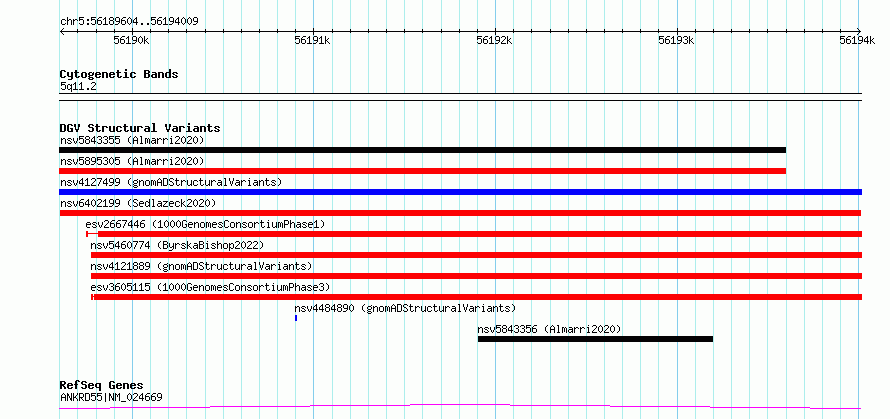Click the ANKRD55|NM_024669 gene label
This screenshot has height=419, width=890.
coord(111,397)
